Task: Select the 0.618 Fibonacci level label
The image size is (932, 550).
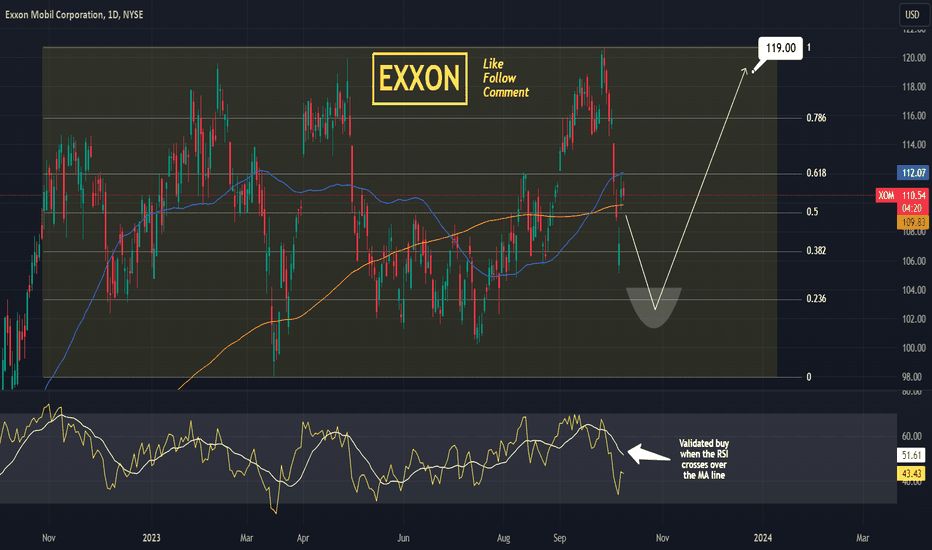Action: click(x=816, y=173)
